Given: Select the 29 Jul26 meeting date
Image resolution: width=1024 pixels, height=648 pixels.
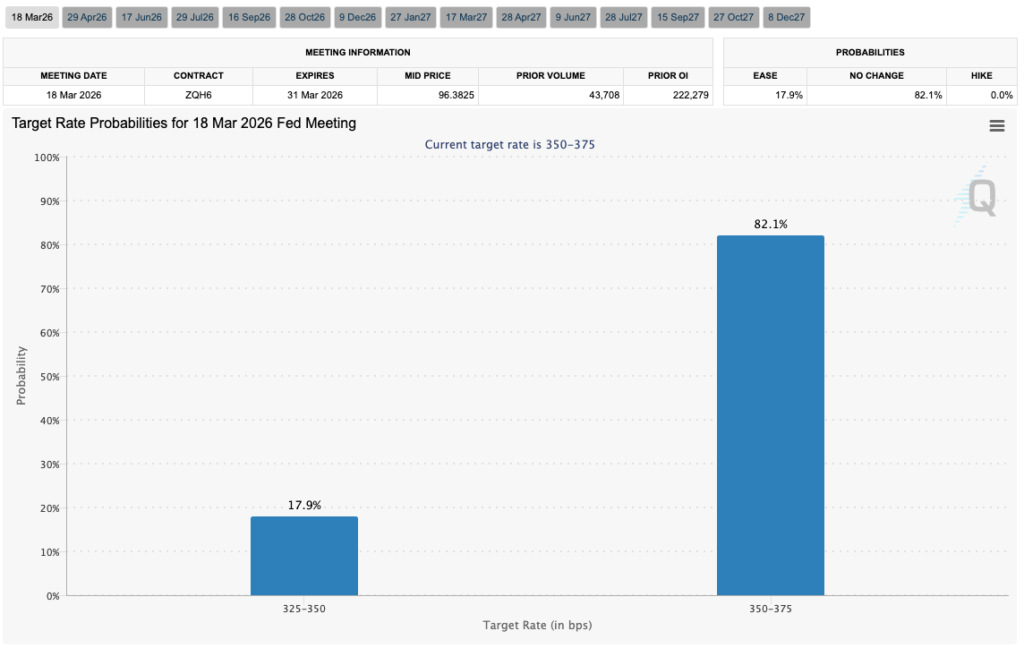Looking at the screenshot, I should coord(194,16).
